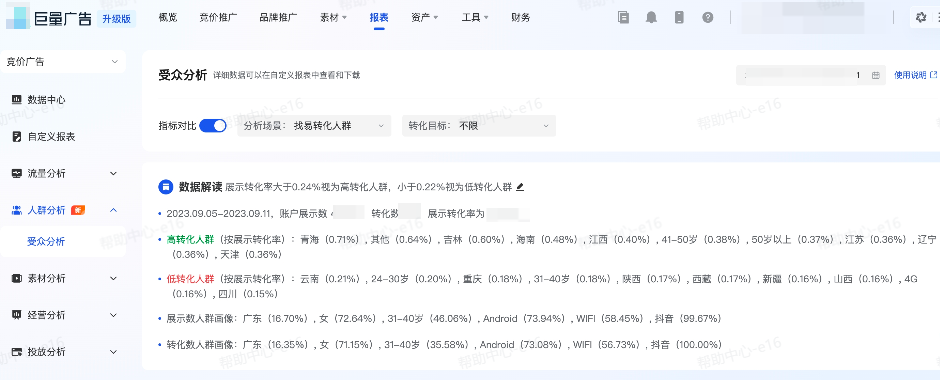Click the 升级版 badge

(x=116, y=19)
